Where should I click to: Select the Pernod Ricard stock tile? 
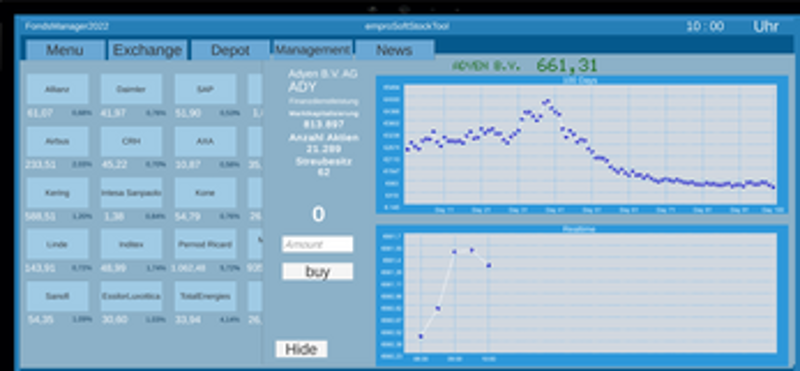pos(205,244)
